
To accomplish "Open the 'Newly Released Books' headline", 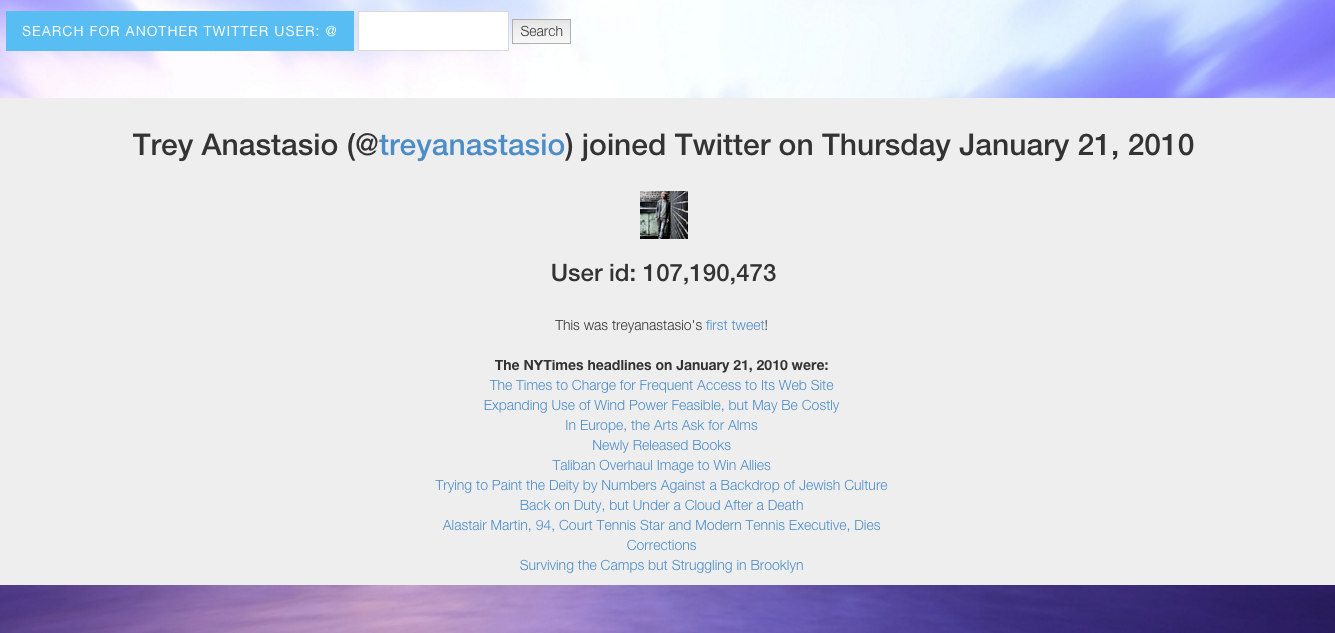I will [661, 445].
